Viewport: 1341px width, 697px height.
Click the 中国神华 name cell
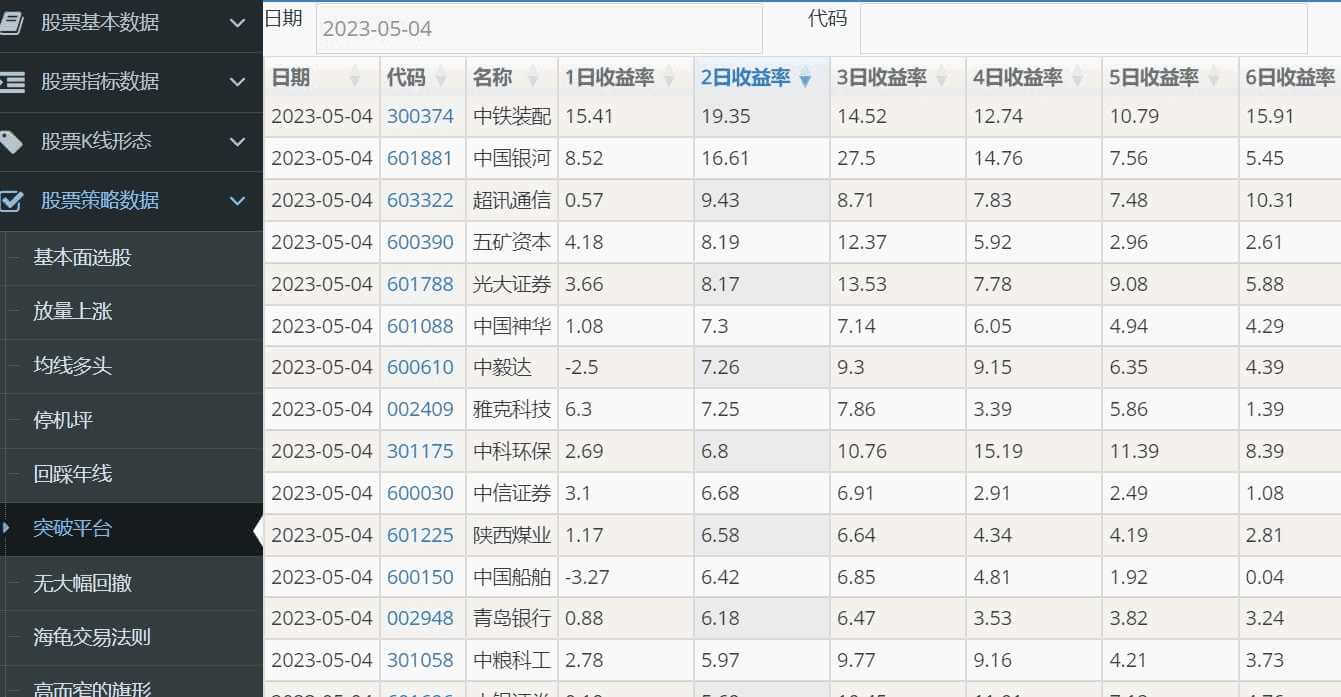(x=512, y=326)
